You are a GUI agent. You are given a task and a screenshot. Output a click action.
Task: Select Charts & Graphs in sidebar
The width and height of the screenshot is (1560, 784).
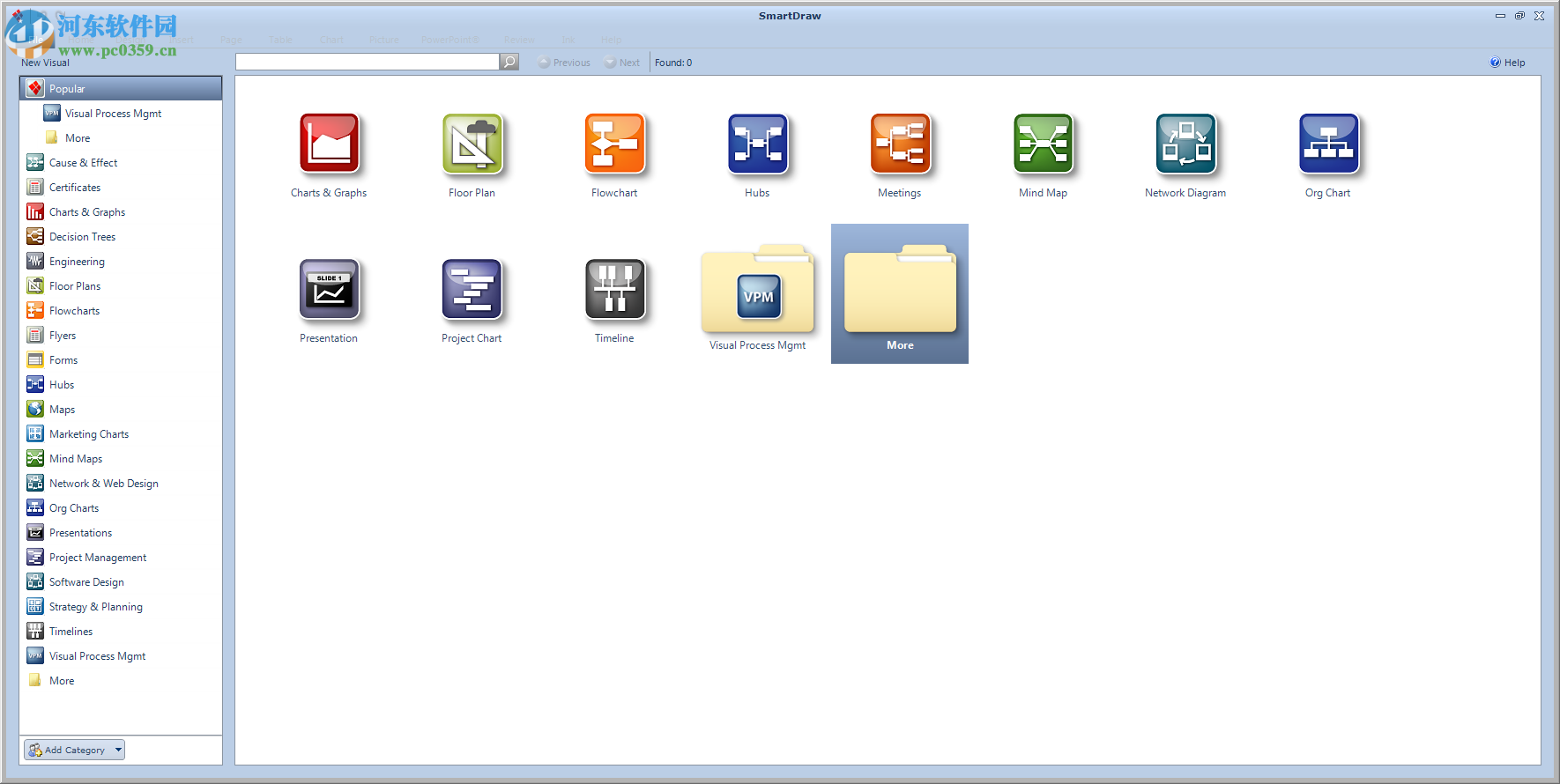pyautogui.click(x=86, y=212)
